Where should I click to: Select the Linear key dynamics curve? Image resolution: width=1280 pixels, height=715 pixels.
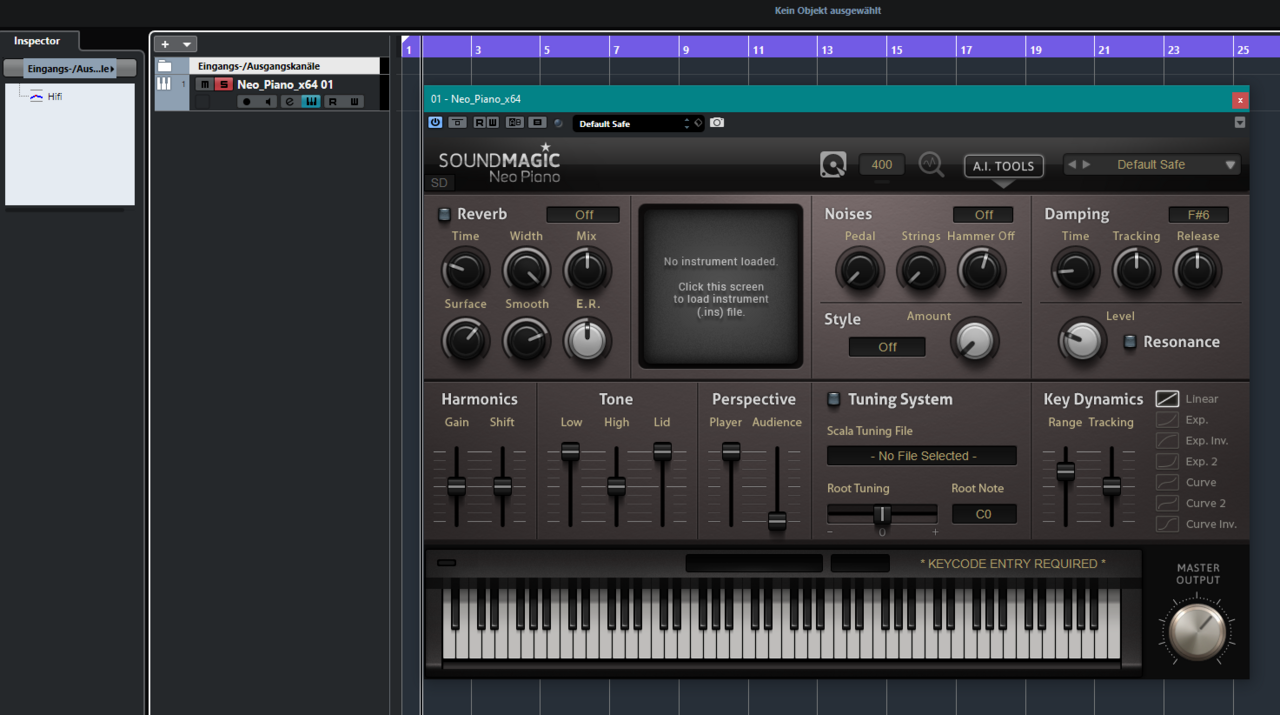[1167, 398]
